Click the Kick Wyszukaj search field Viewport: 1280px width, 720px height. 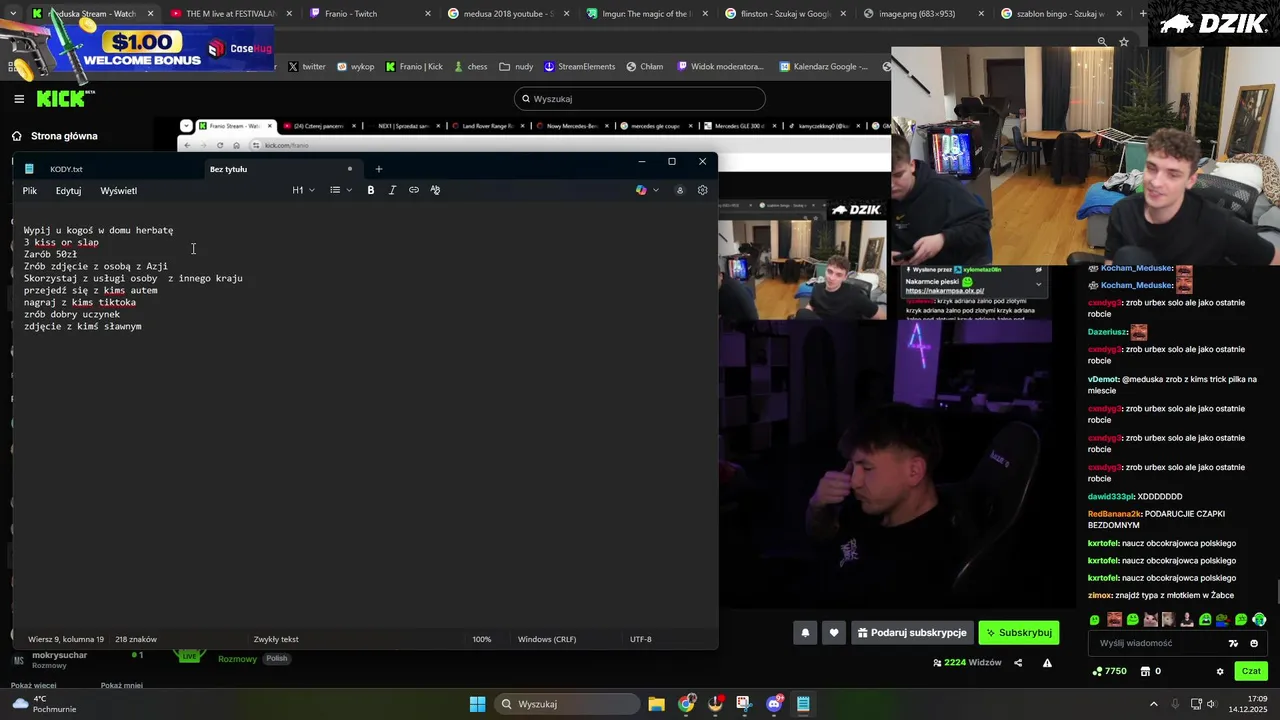[640, 99]
